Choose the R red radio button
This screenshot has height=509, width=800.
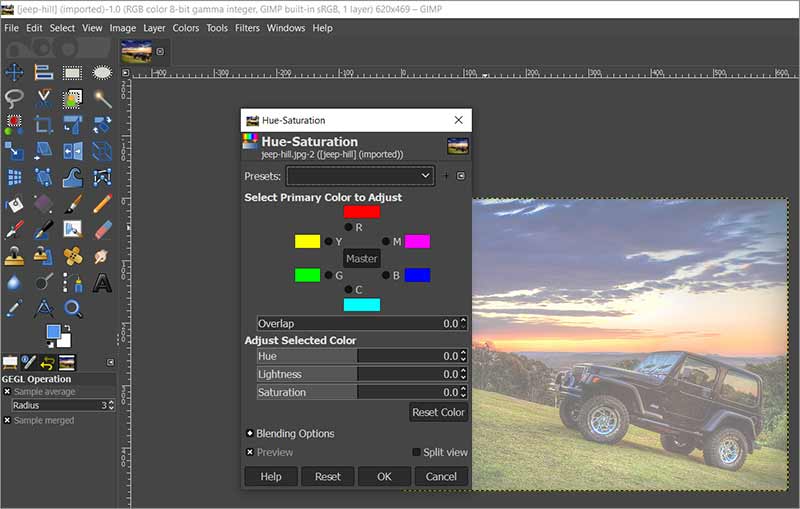pos(348,227)
